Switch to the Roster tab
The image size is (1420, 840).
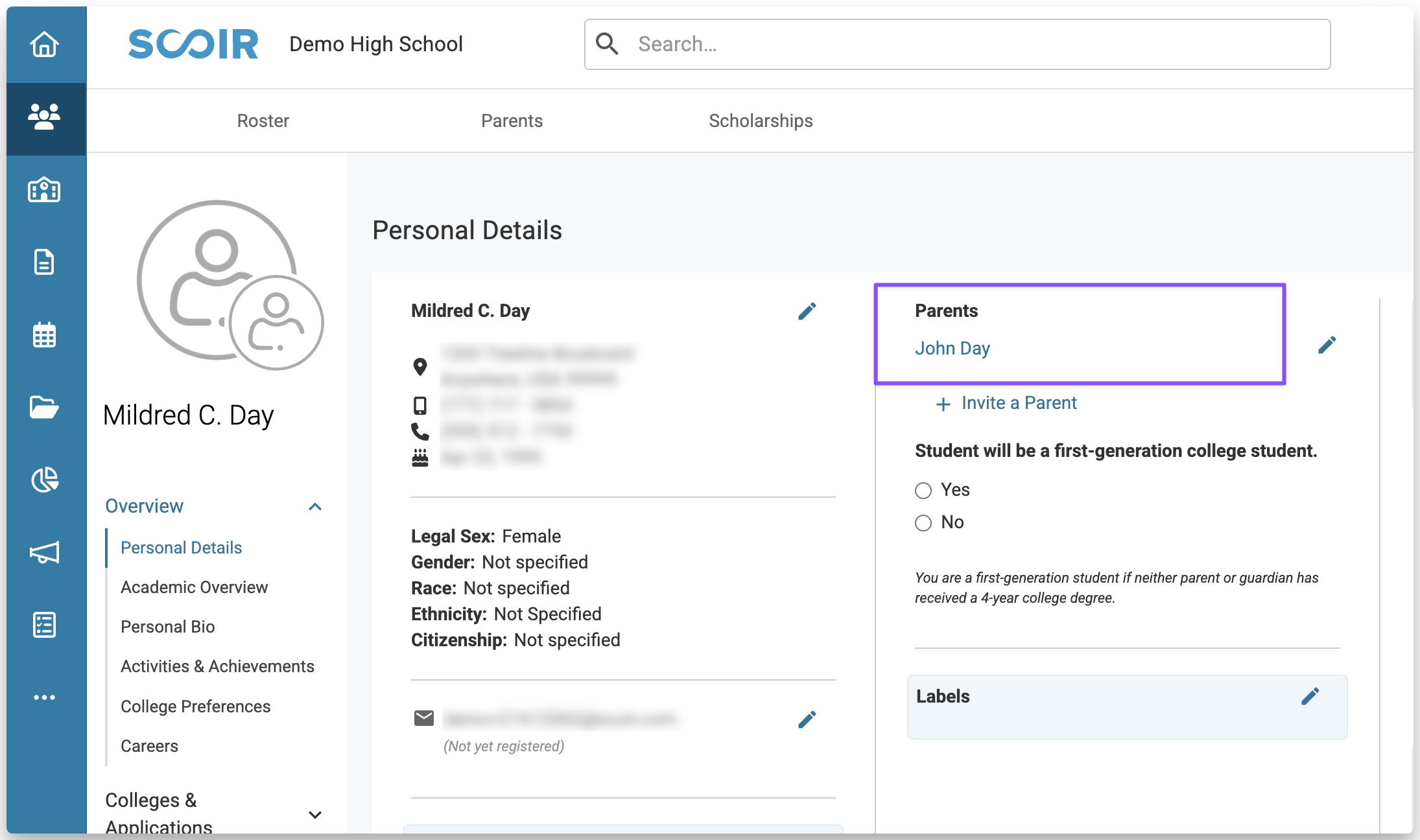pos(263,121)
